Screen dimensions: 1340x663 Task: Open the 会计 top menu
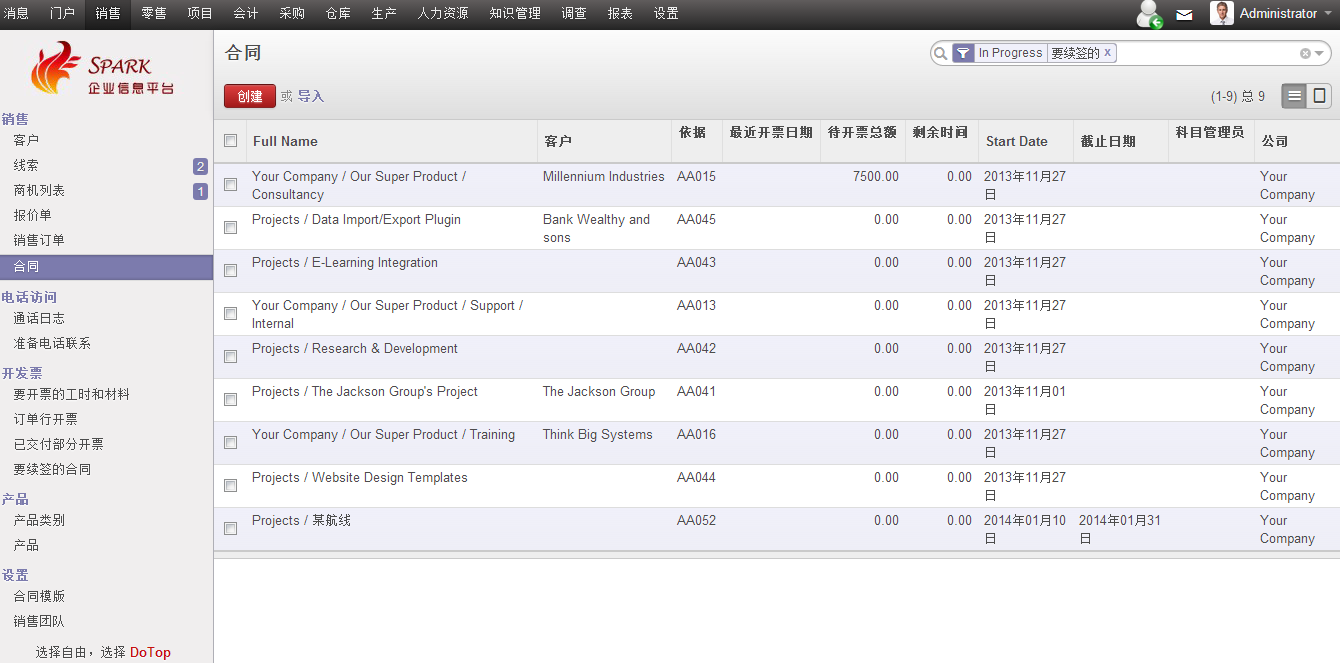tap(245, 14)
